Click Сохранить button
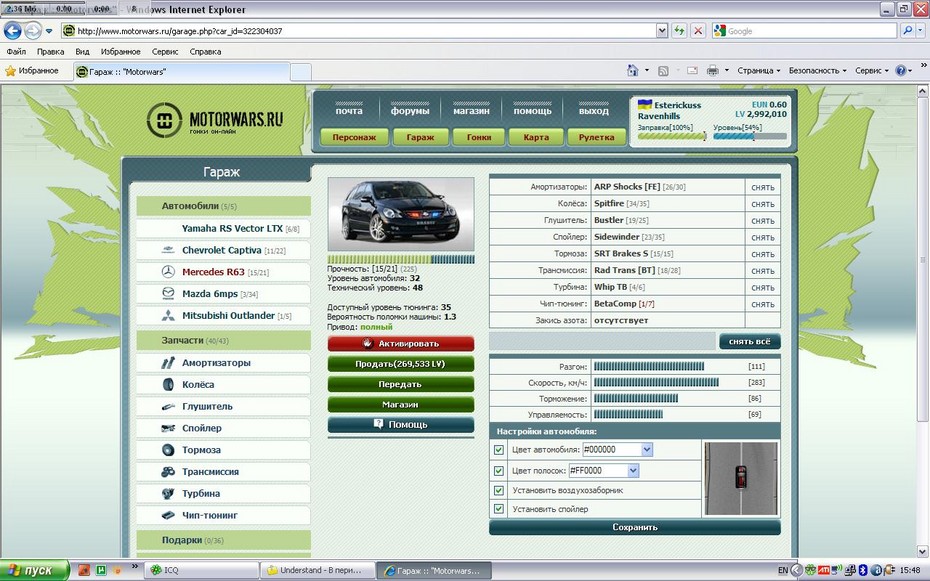This screenshot has width=930, height=581. click(x=635, y=527)
